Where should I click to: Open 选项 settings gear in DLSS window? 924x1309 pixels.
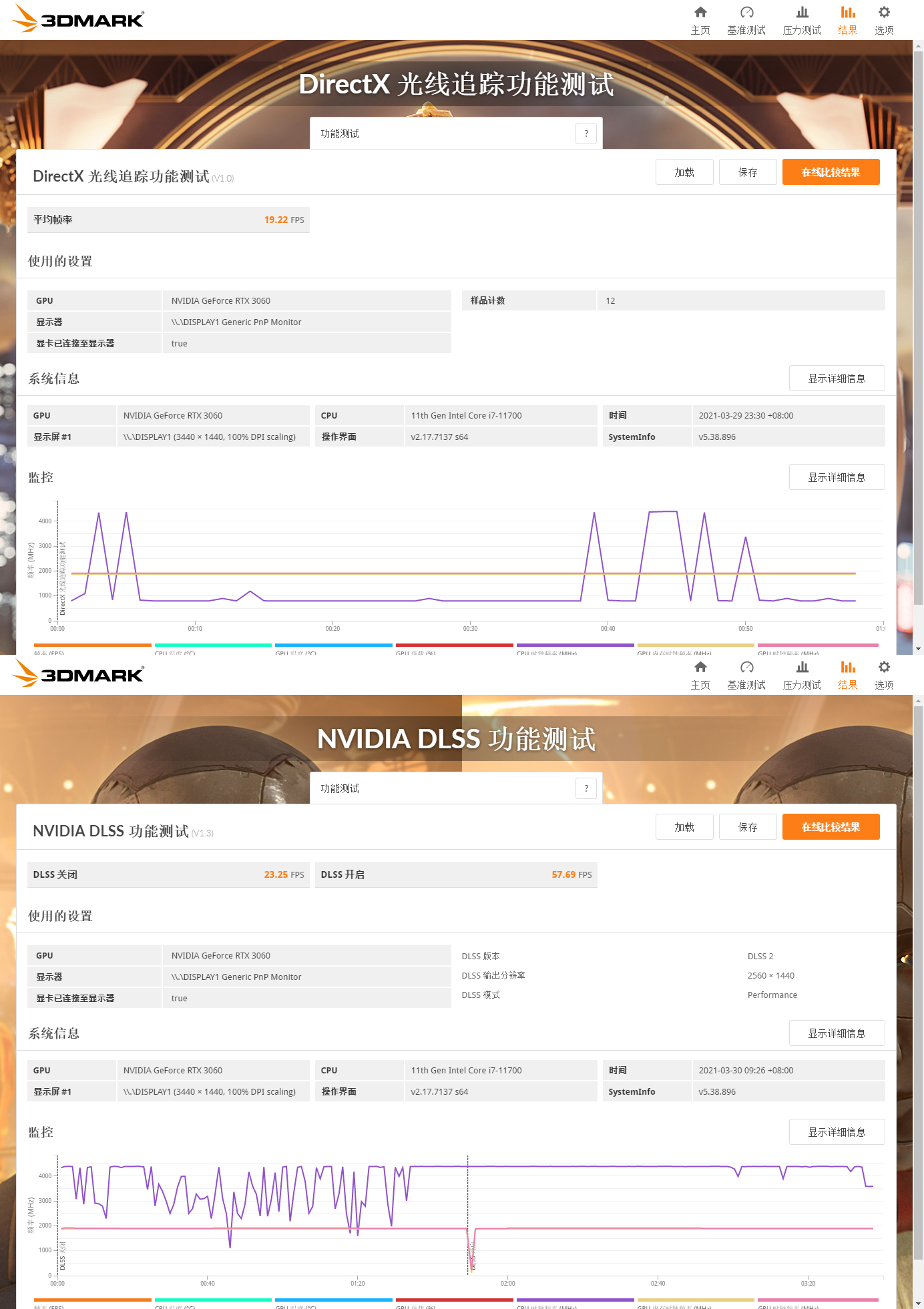[x=884, y=667]
